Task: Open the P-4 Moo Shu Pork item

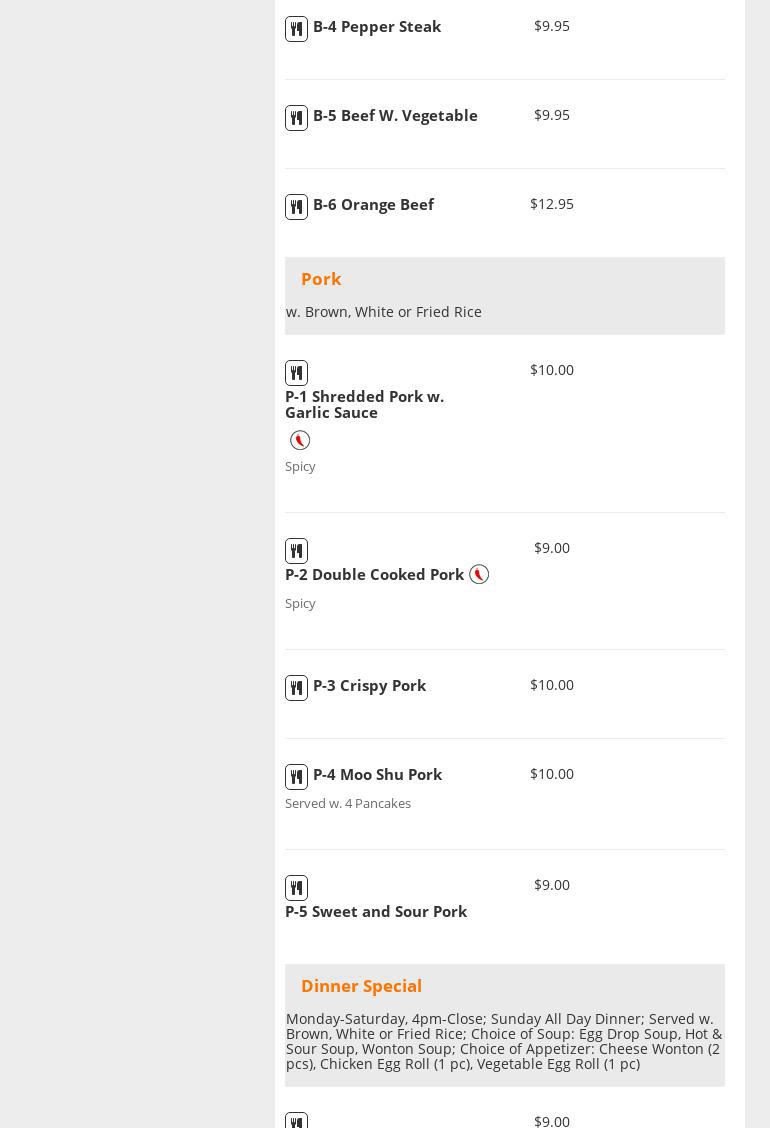Action: pyautogui.click(x=377, y=774)
